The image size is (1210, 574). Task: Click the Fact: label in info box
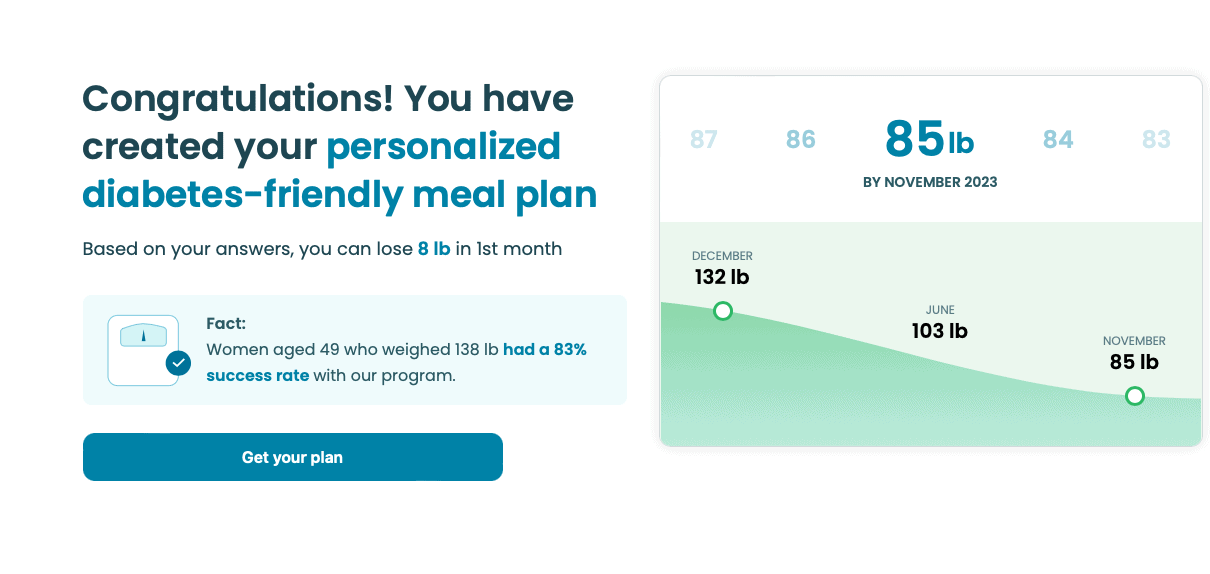(x=226, y=323)
